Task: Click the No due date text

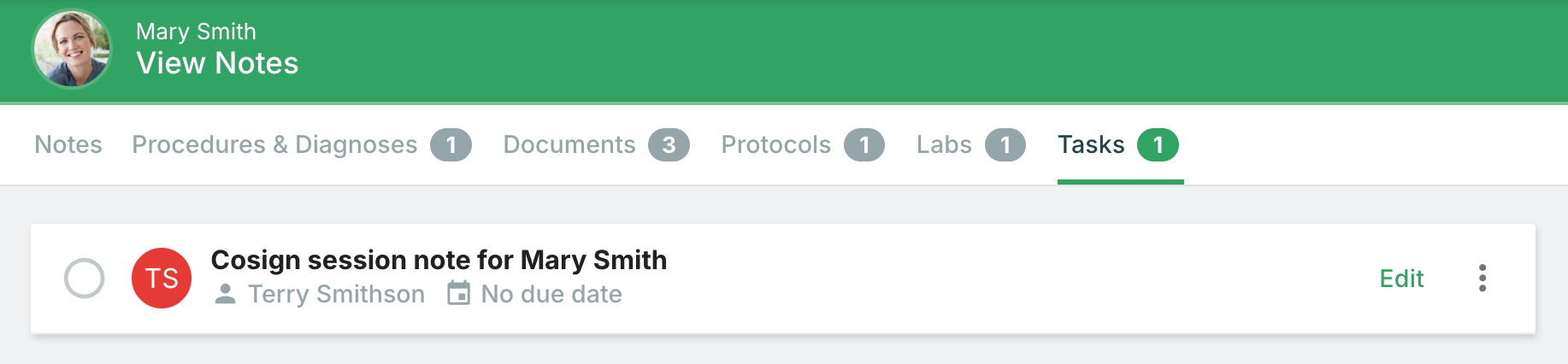Action: click(551, 294)
